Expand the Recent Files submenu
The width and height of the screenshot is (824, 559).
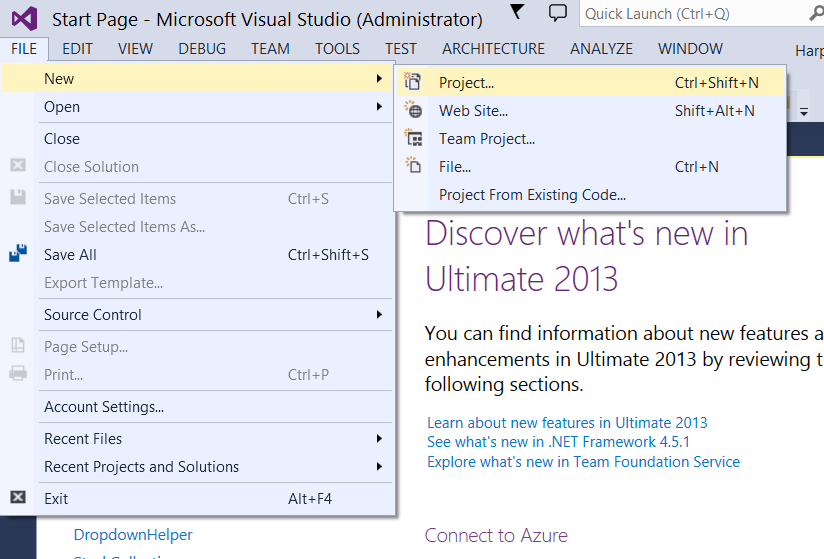coord(379,439)
